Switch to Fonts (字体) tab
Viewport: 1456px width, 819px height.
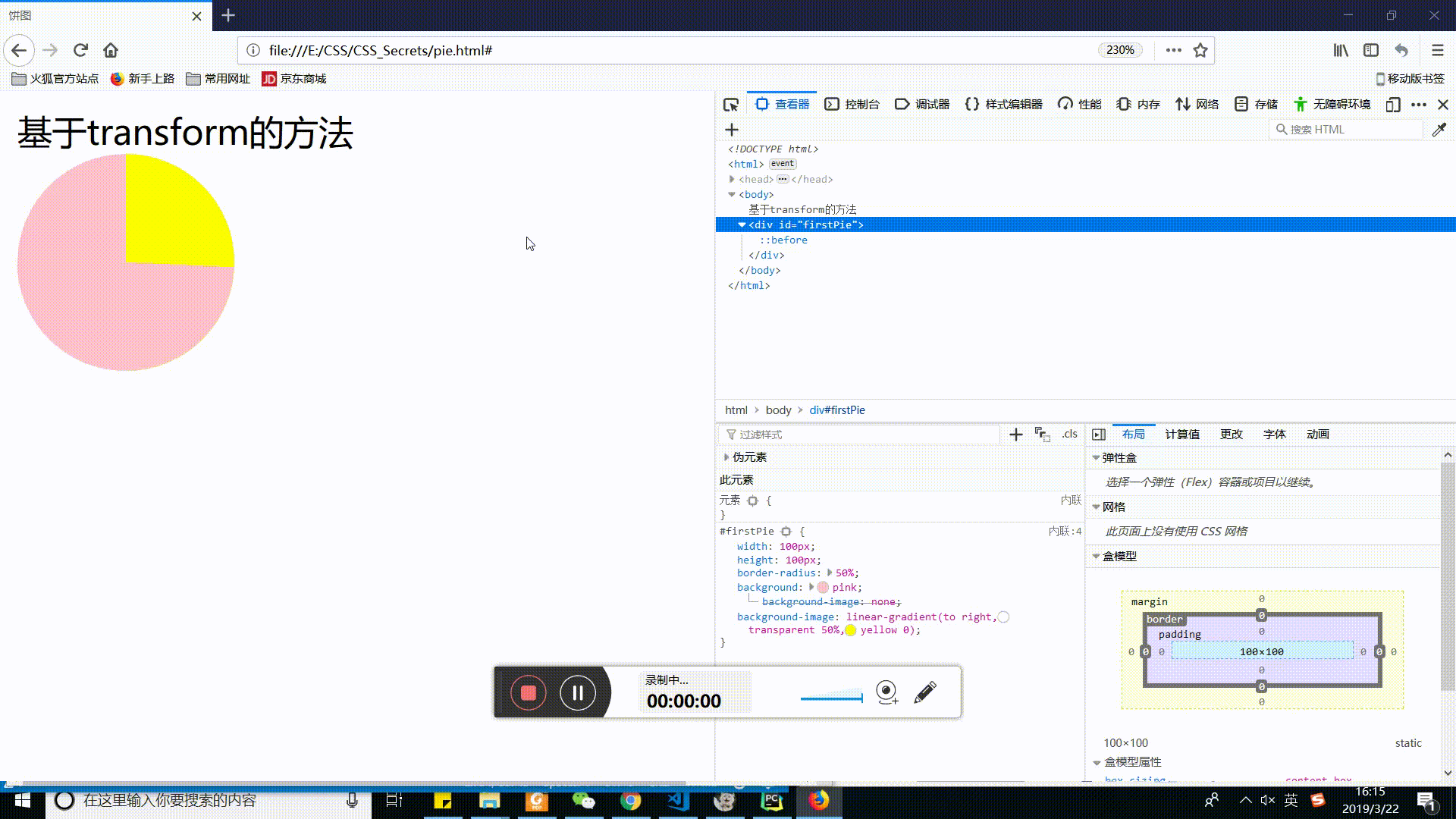1275,435
